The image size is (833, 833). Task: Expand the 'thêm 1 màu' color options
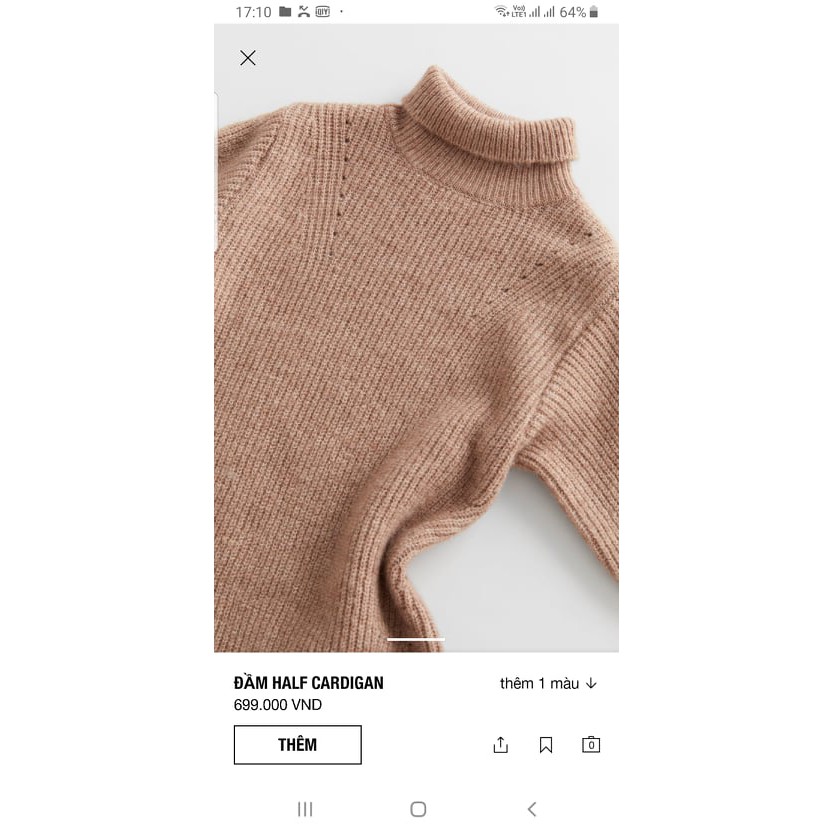(x=548, y=683)
